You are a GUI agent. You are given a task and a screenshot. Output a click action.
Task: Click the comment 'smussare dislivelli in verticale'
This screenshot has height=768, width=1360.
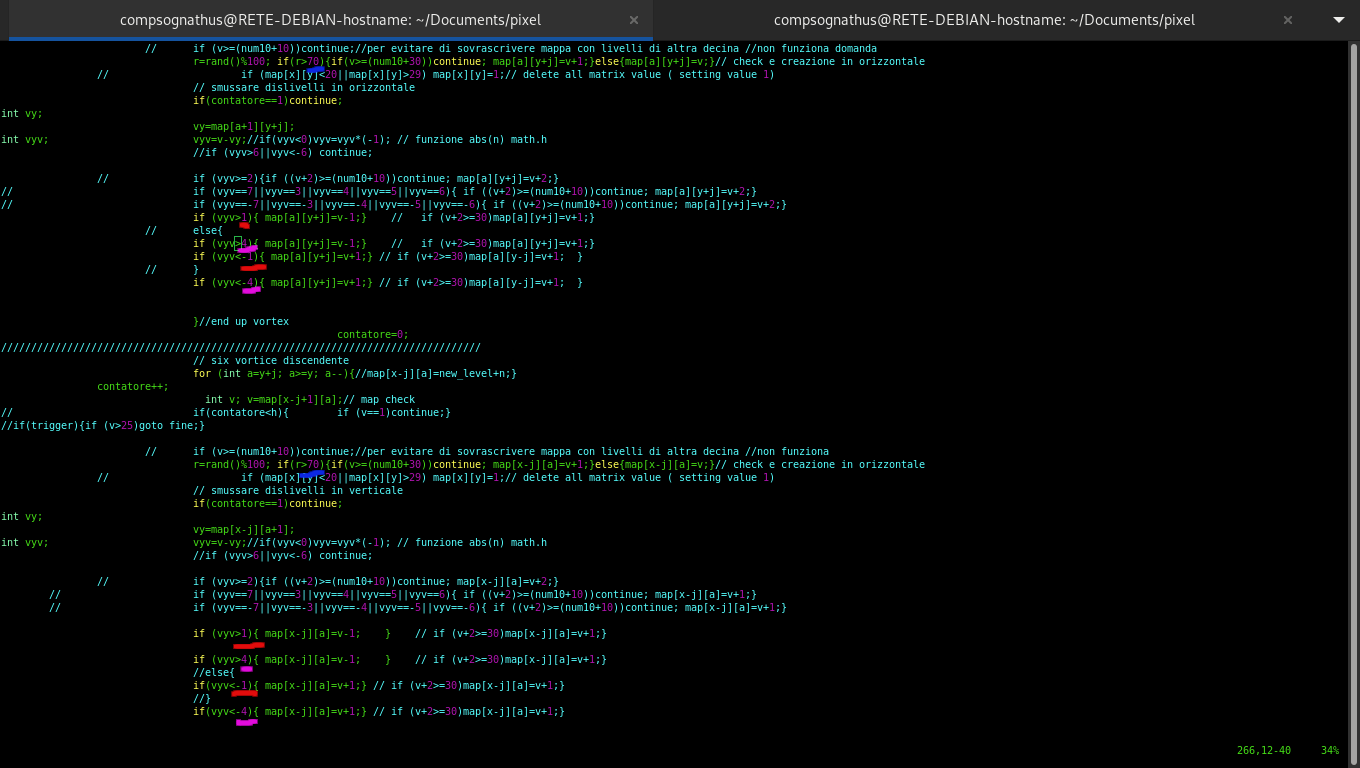pos(298,490)
